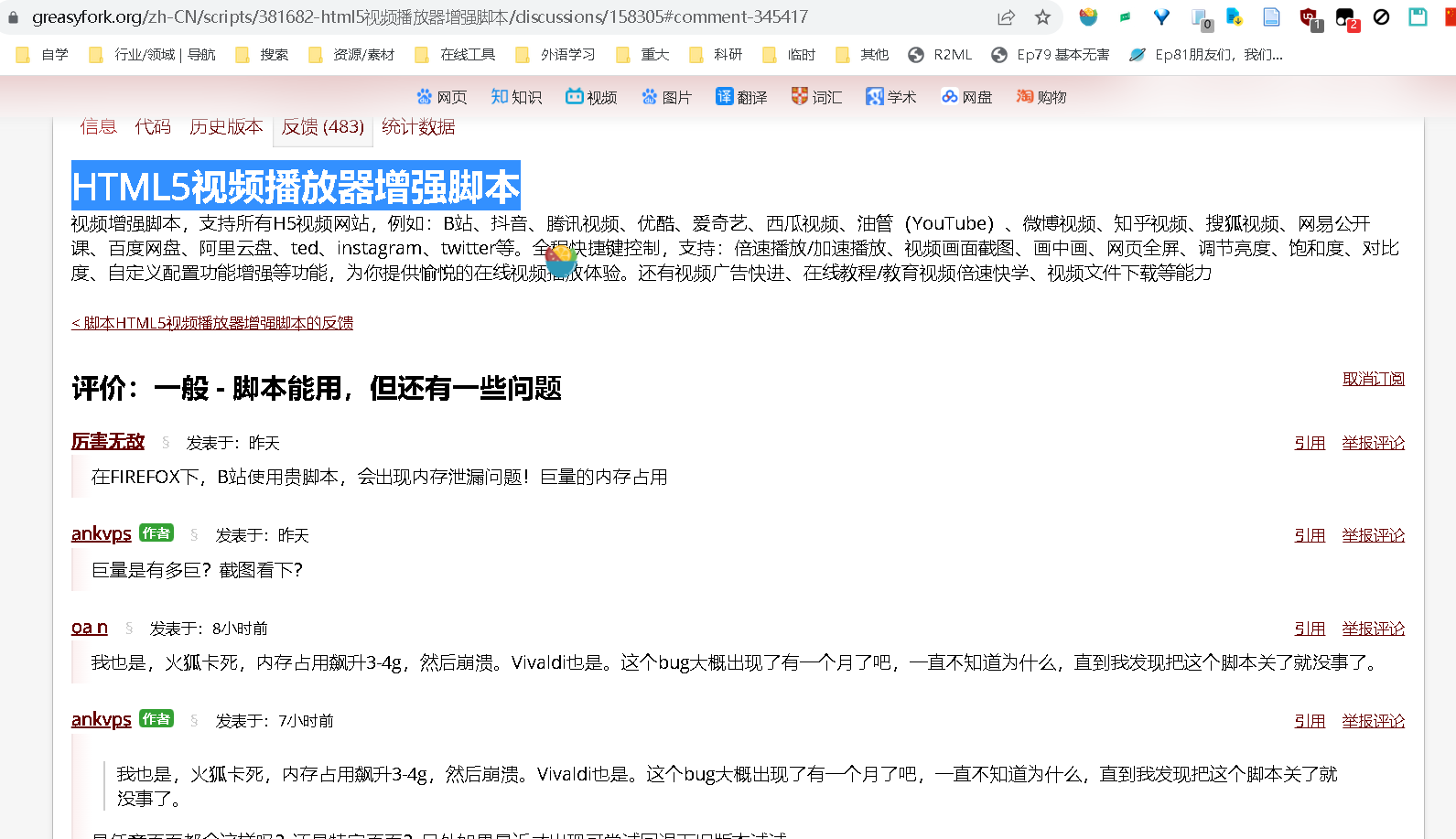Image resolution: width=1456 pixels, height=839 pixels.
Task: Click the 学术 academic search shortcut
Action: (x=891, y=97)
